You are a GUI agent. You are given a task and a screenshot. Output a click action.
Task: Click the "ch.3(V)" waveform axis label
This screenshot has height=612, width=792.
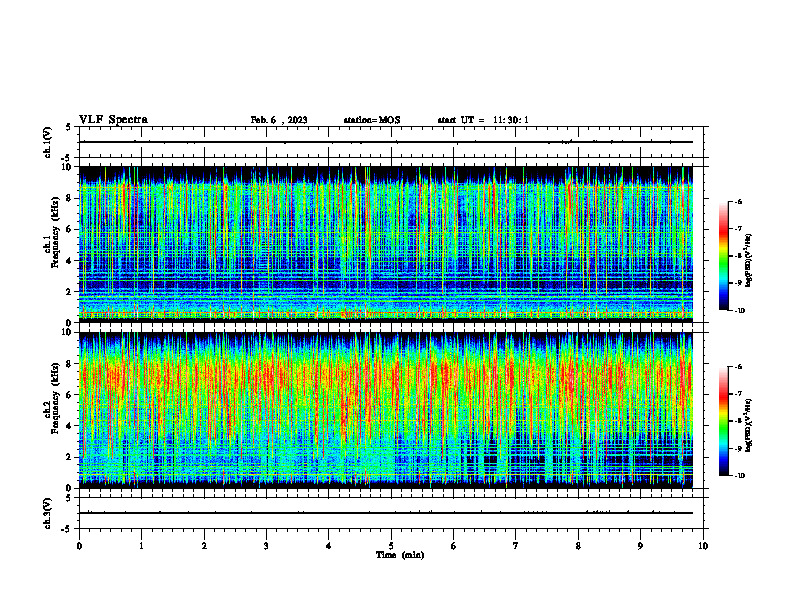click(x=47, y=513)
